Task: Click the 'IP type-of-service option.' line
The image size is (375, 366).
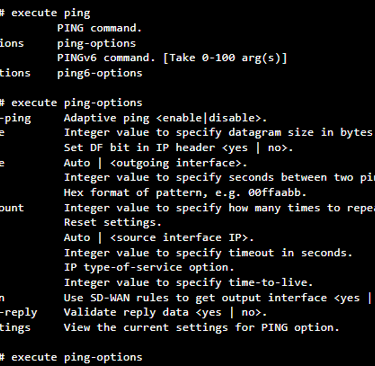Action: pos(149,267)
